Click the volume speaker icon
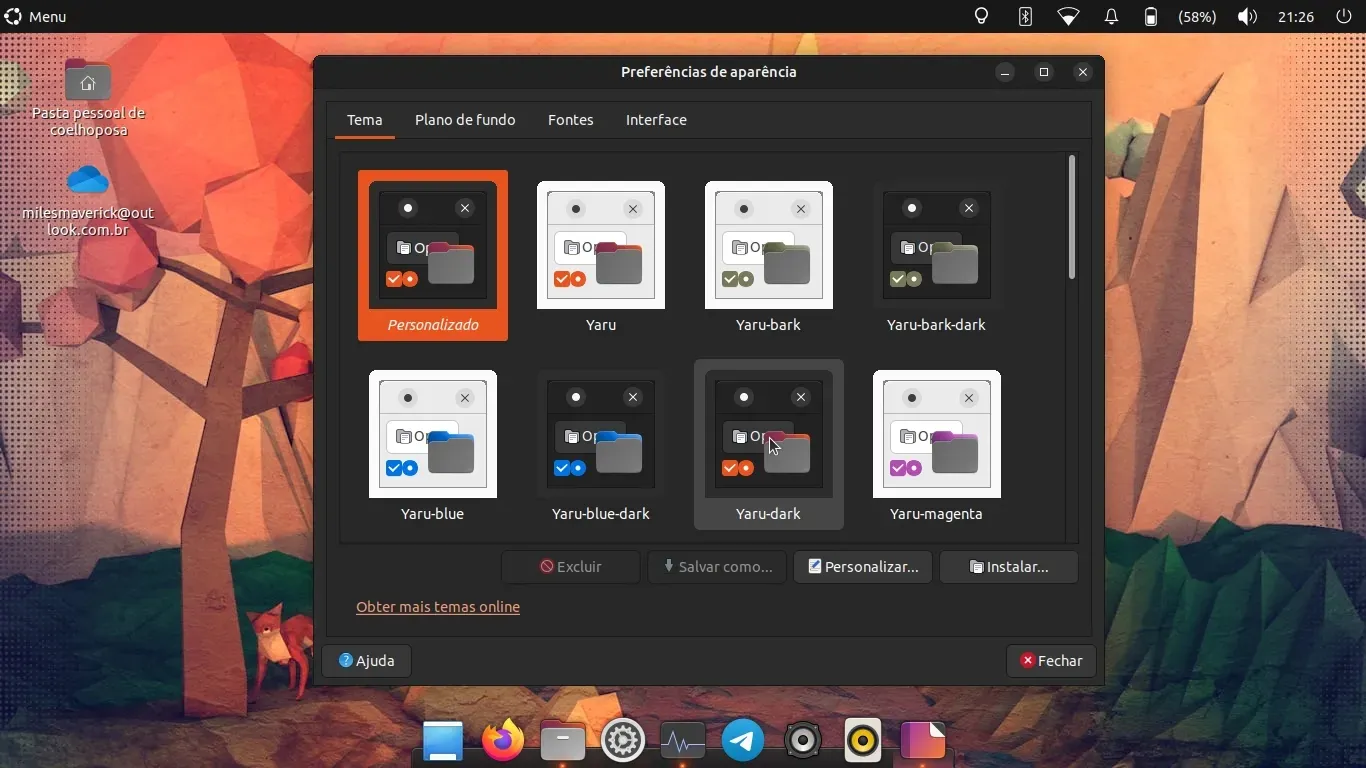The height and width of the screenshot is (768, 1366). [x=1247, y=17]
